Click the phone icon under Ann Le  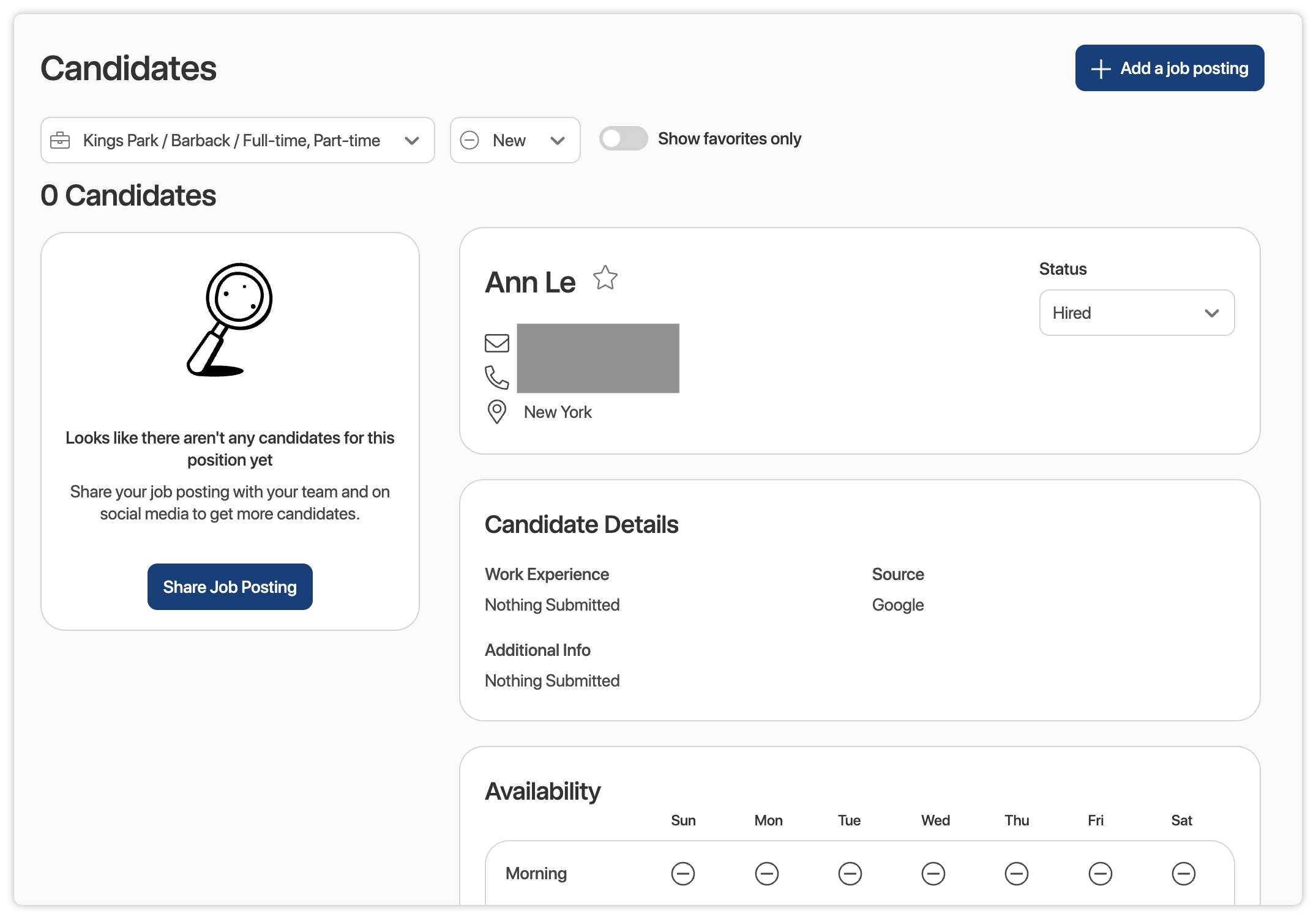tap(496, 378)
